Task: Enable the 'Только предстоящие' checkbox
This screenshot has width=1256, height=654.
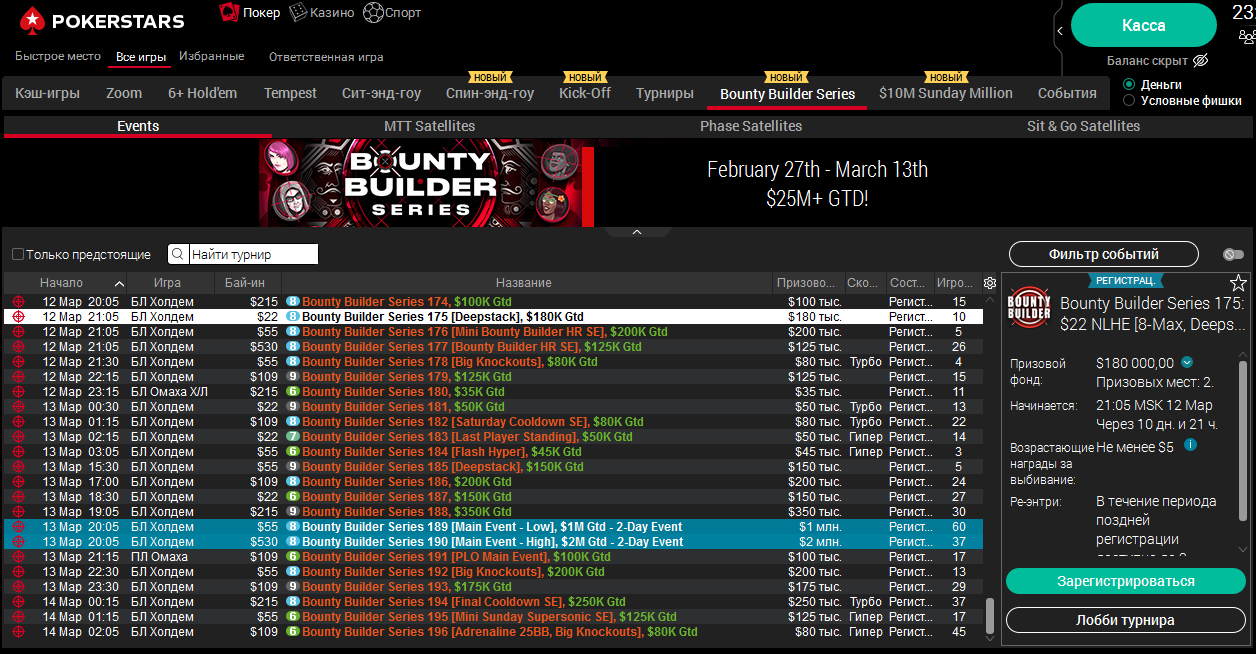Action: click(18, 255)
